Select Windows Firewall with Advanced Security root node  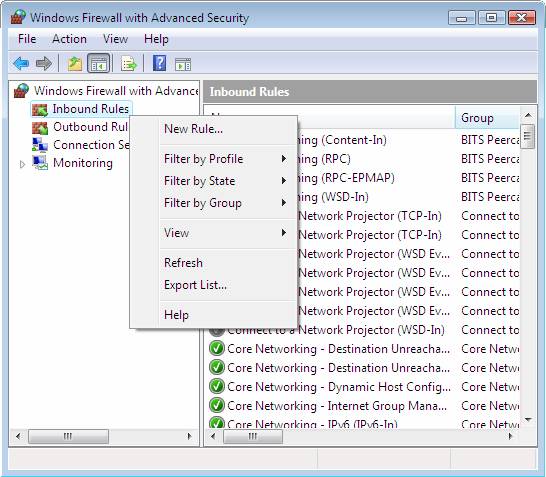click(116, 91)
